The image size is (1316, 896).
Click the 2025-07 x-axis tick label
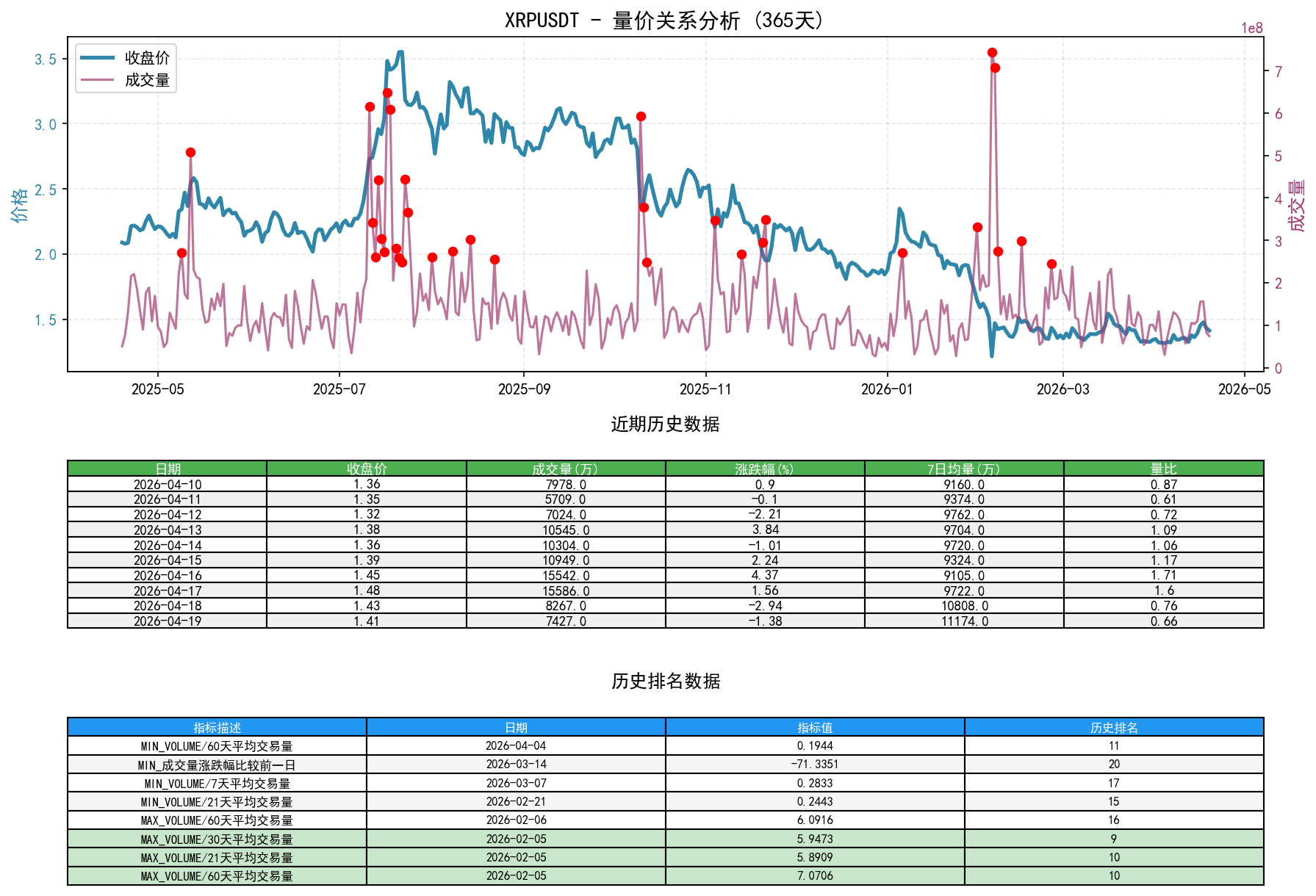click(339, 389)
